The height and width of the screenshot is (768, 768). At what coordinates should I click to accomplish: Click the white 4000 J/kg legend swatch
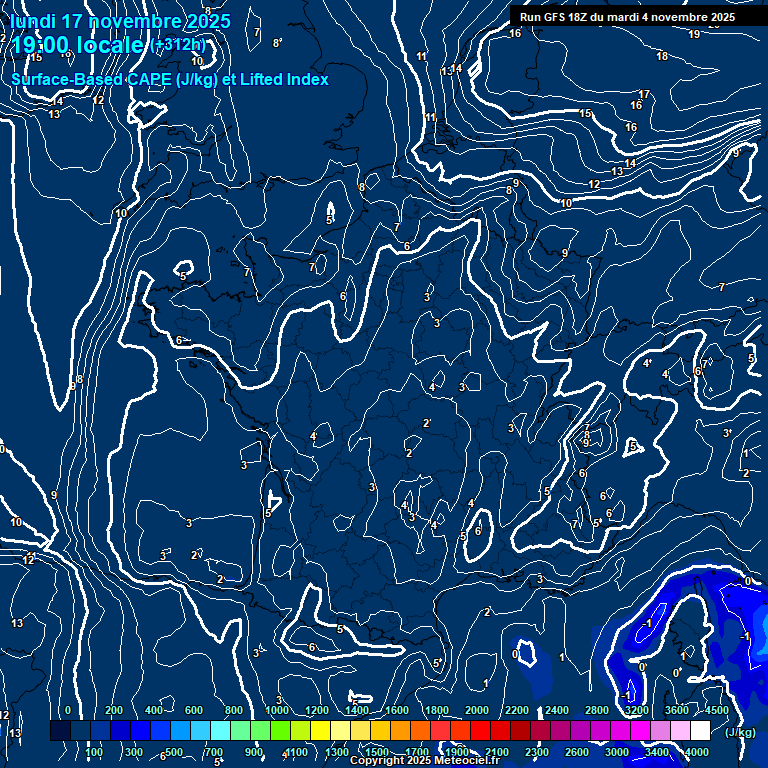click(700, 730)
